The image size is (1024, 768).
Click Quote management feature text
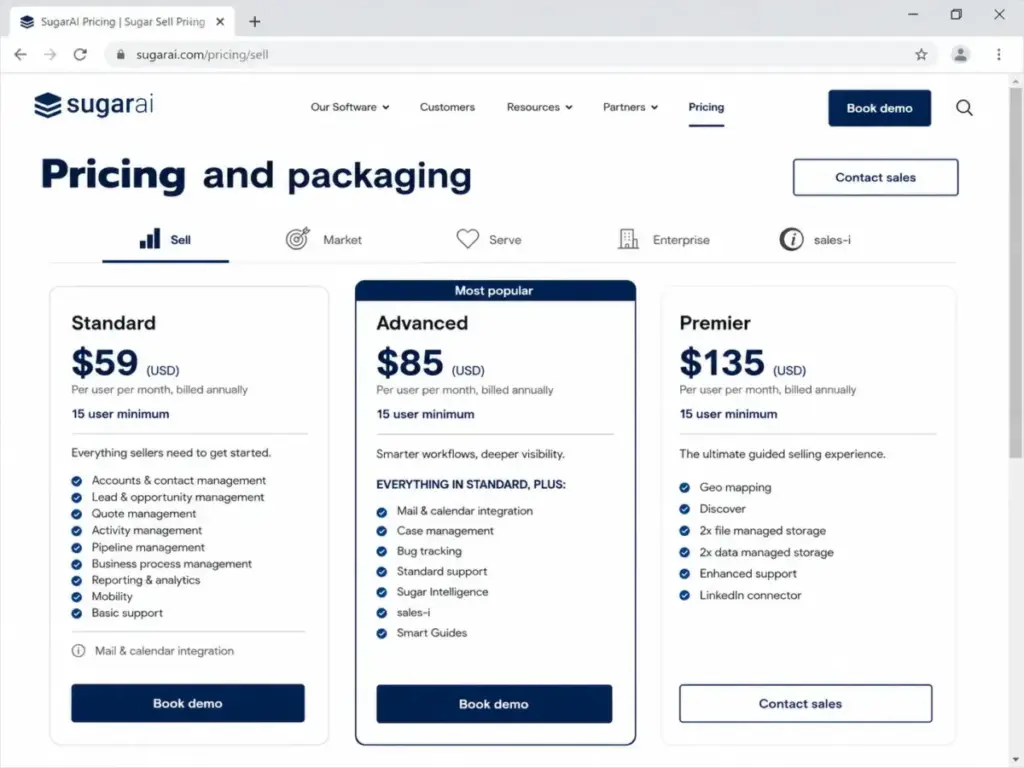[x=144, y=514]
